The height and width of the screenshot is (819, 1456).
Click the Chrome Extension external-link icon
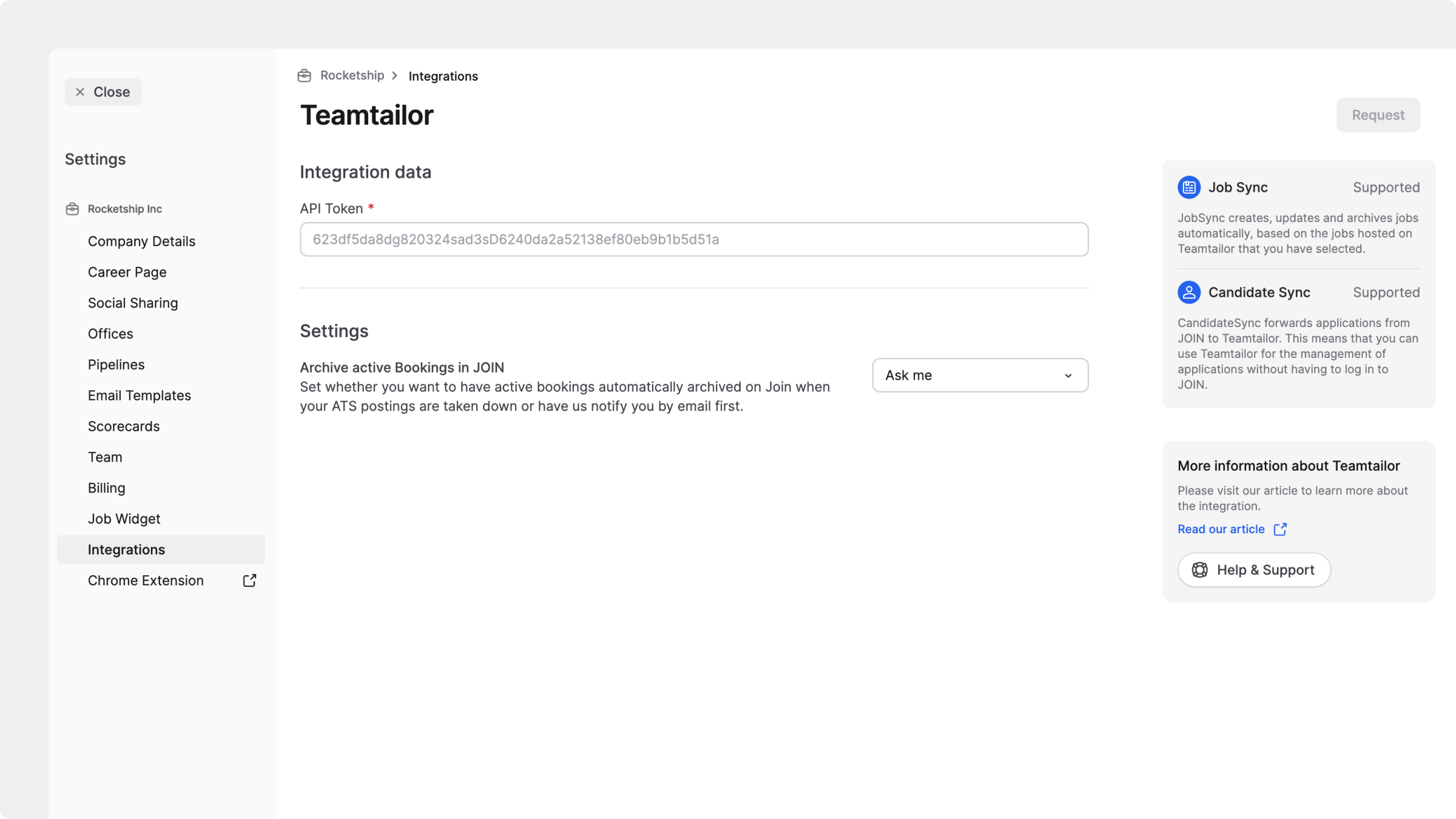[249, 581]
